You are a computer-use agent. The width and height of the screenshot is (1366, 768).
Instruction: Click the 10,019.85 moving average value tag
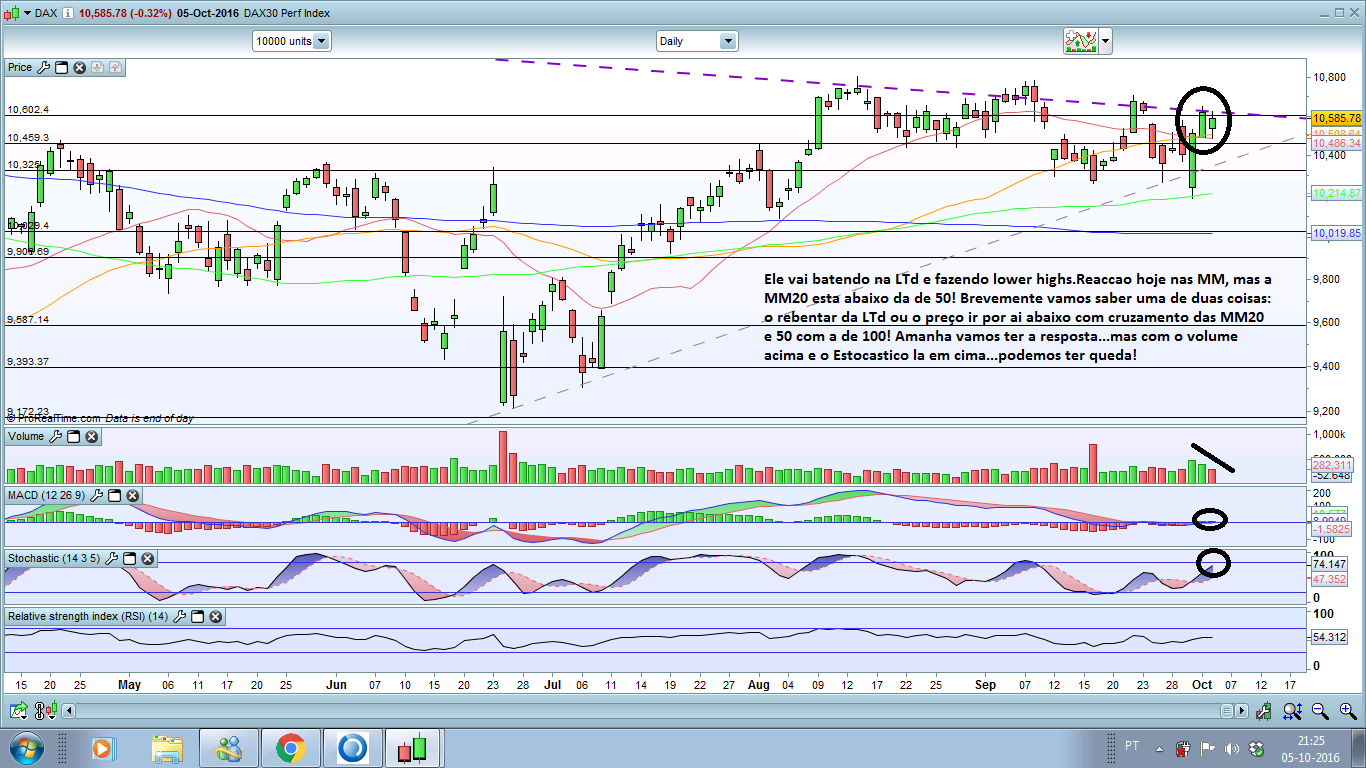[x=1337, y=233]
